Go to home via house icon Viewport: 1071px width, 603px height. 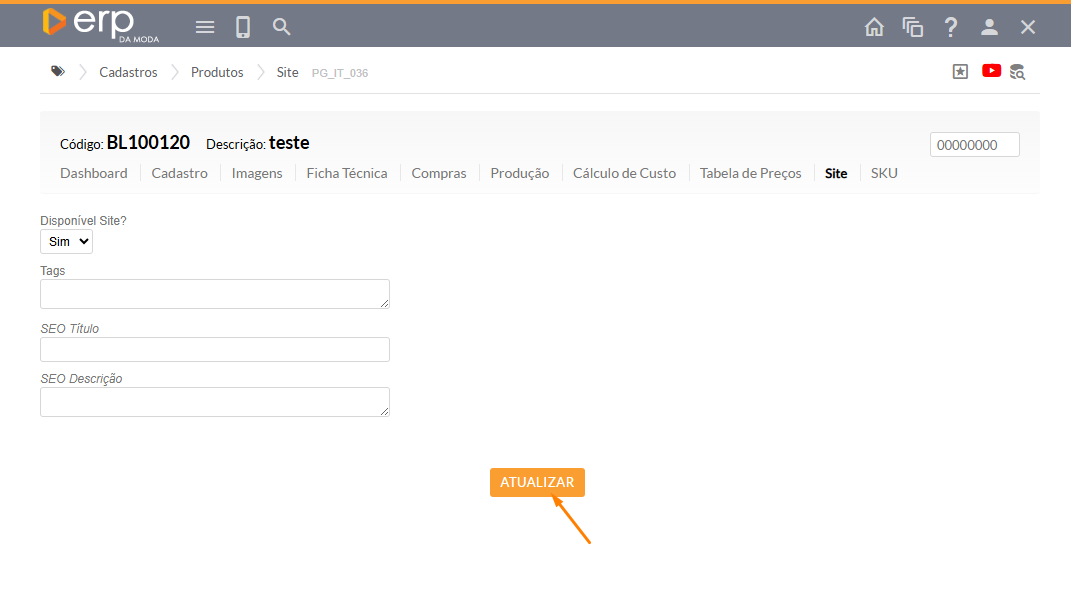coord(874,27)
